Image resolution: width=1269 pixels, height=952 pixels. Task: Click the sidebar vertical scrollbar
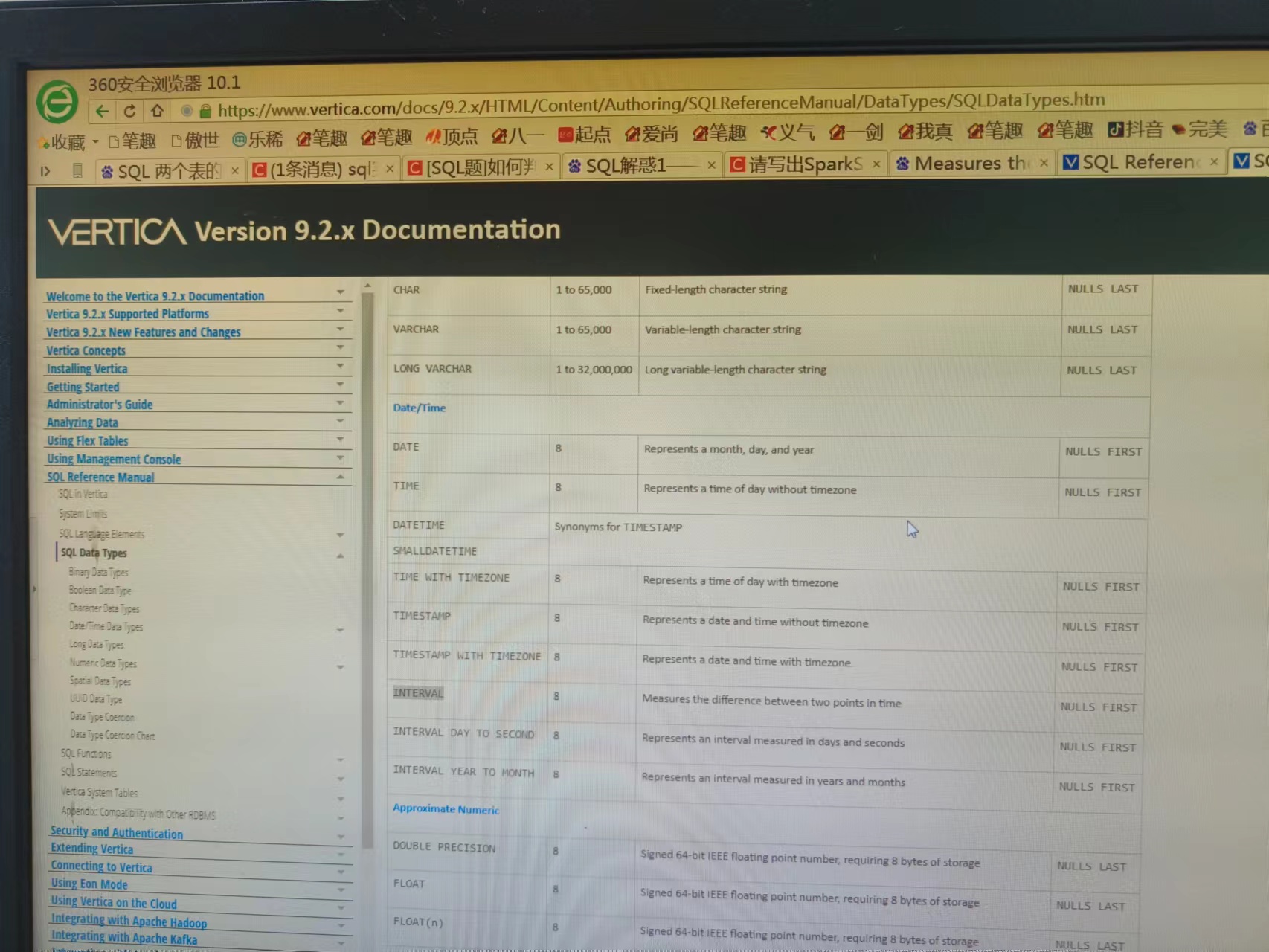coord(367,565)
